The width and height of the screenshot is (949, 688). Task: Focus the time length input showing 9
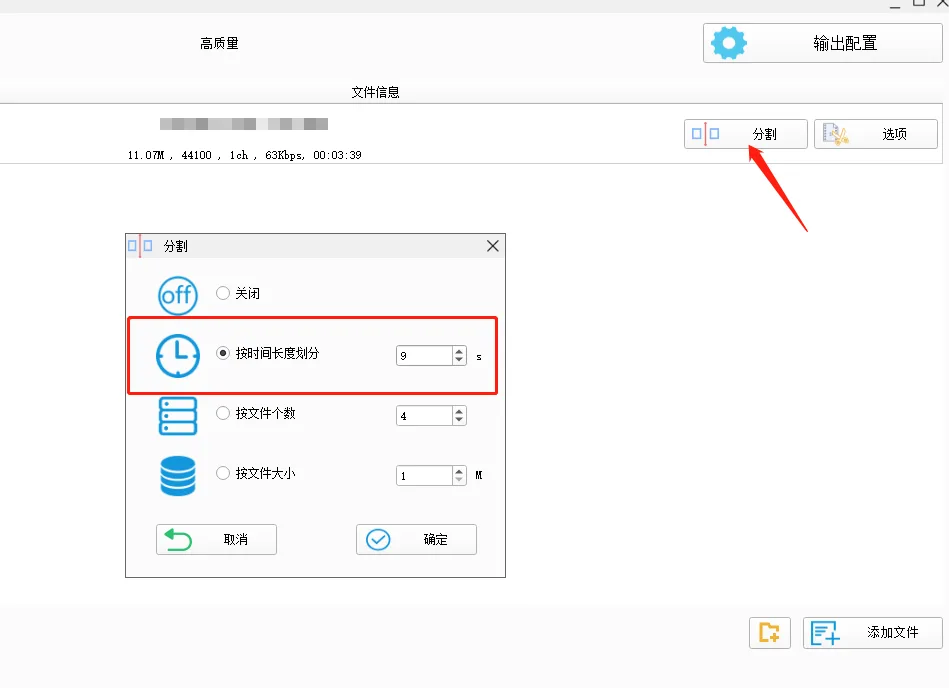pos(425,356)
